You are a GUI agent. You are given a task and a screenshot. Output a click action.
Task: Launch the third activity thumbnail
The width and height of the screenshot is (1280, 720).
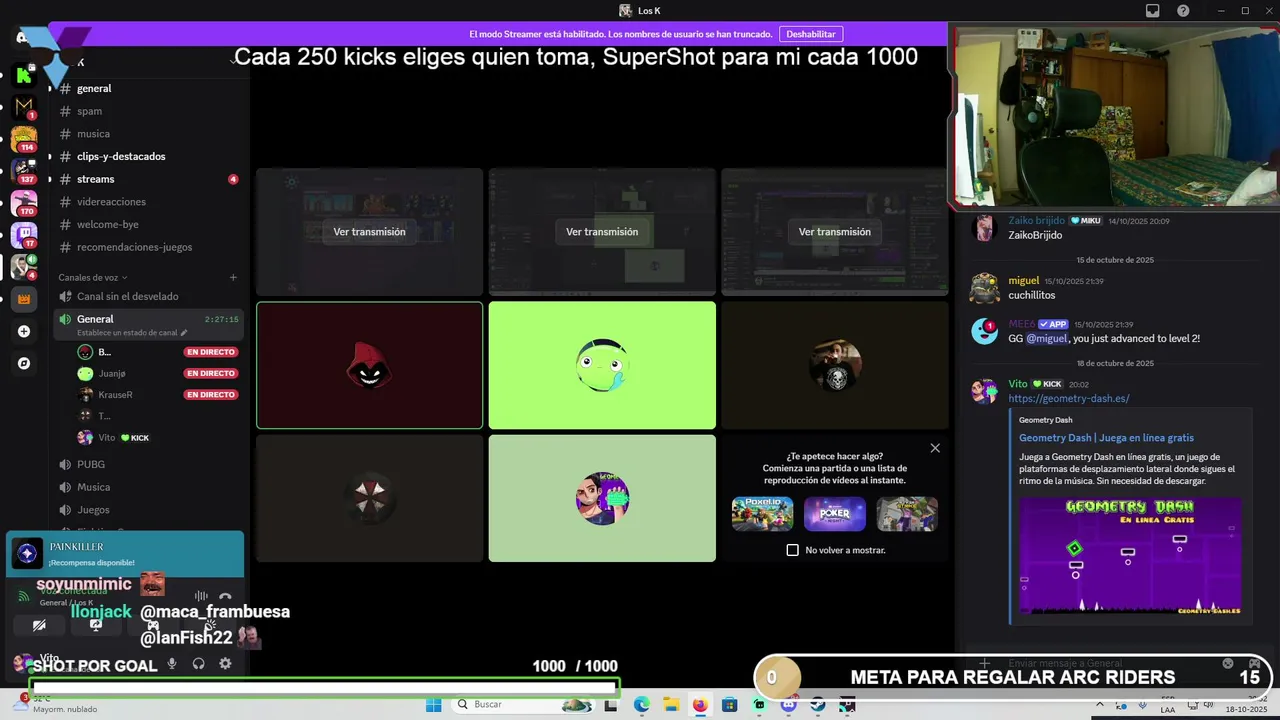point(907,514)
